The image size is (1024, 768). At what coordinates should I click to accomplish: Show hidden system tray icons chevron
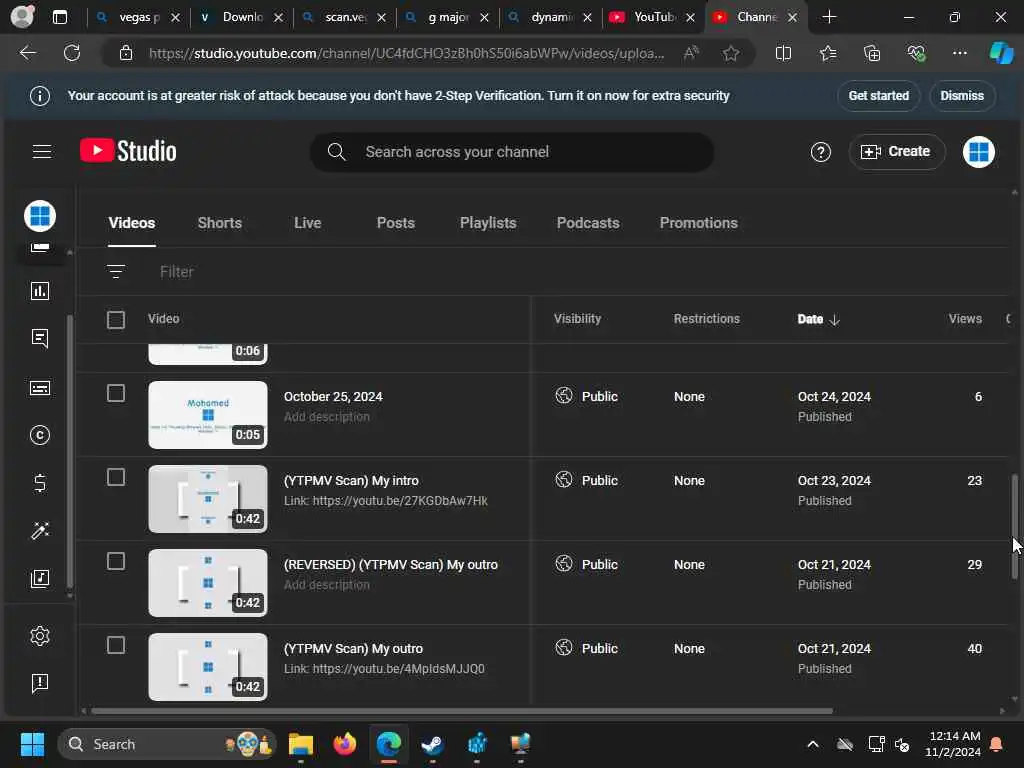(812, 744)
